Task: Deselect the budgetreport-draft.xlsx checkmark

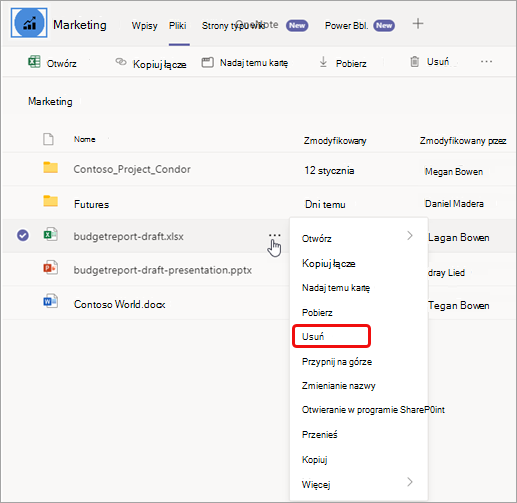Action: tap(23, 235)
